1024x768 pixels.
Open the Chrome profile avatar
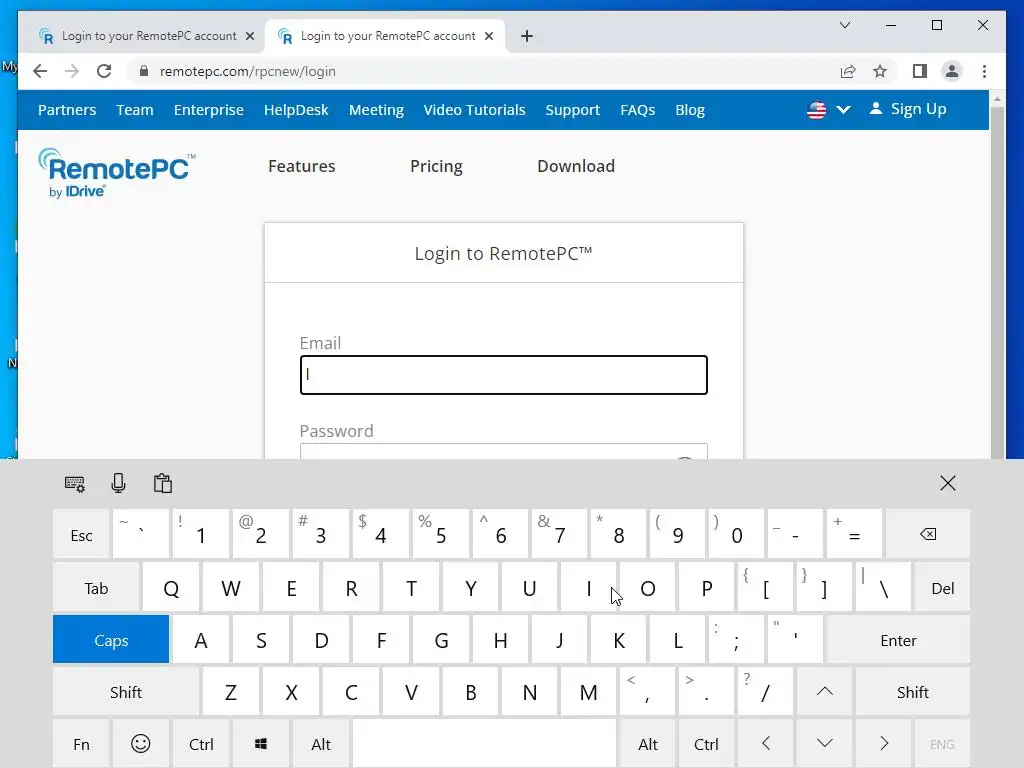(x=952, y=71)
